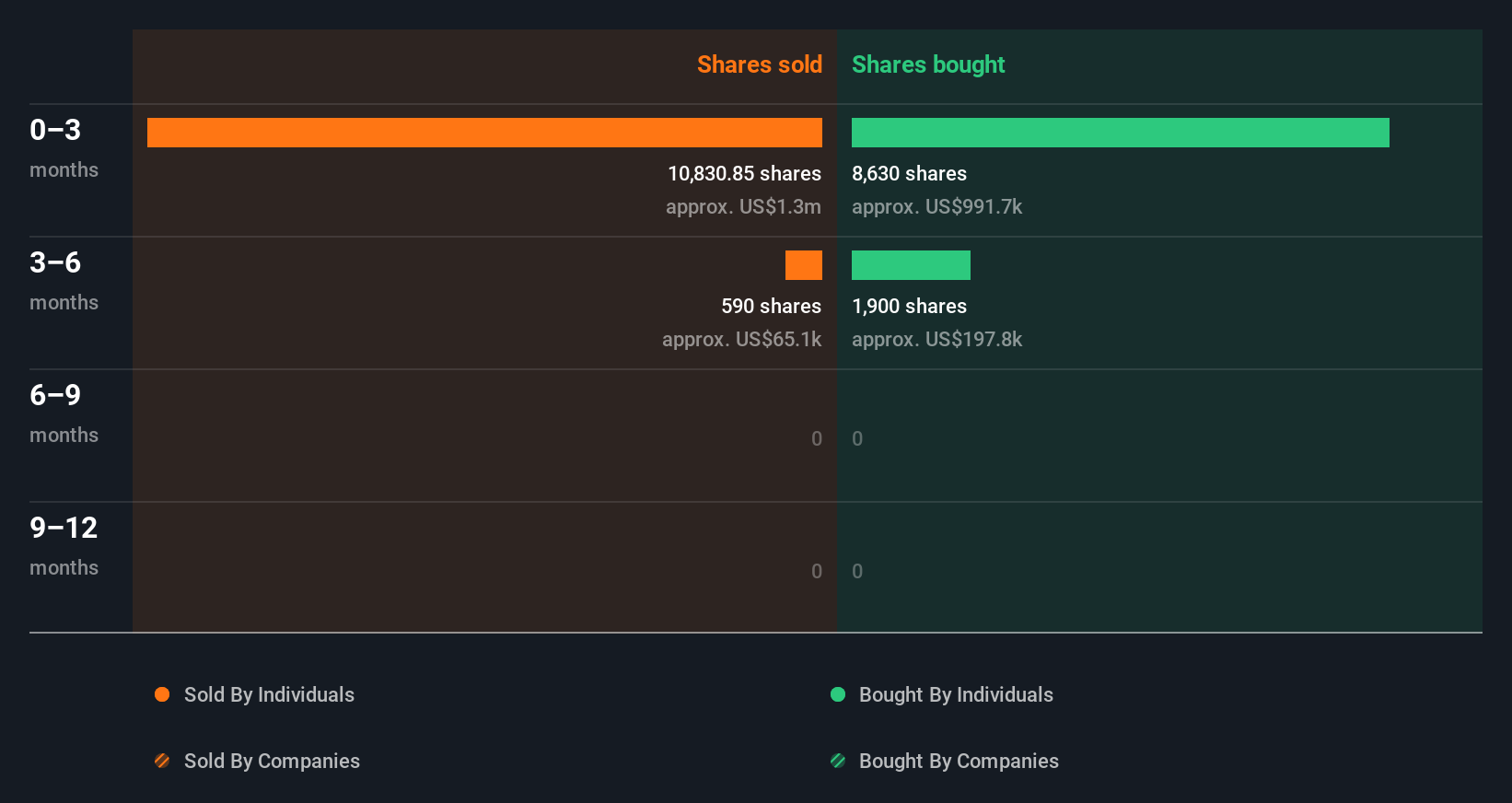The width and height of the screenshot is (1512, 803).
Task: Click the 8,630 shares value
Action: [909, 174]
